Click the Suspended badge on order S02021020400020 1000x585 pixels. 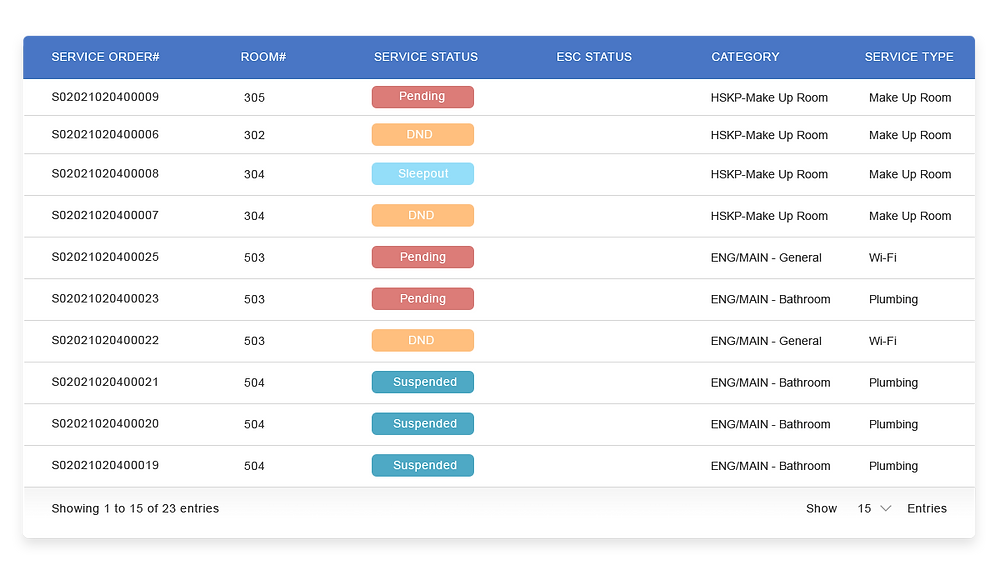click(x=422, y=423)
